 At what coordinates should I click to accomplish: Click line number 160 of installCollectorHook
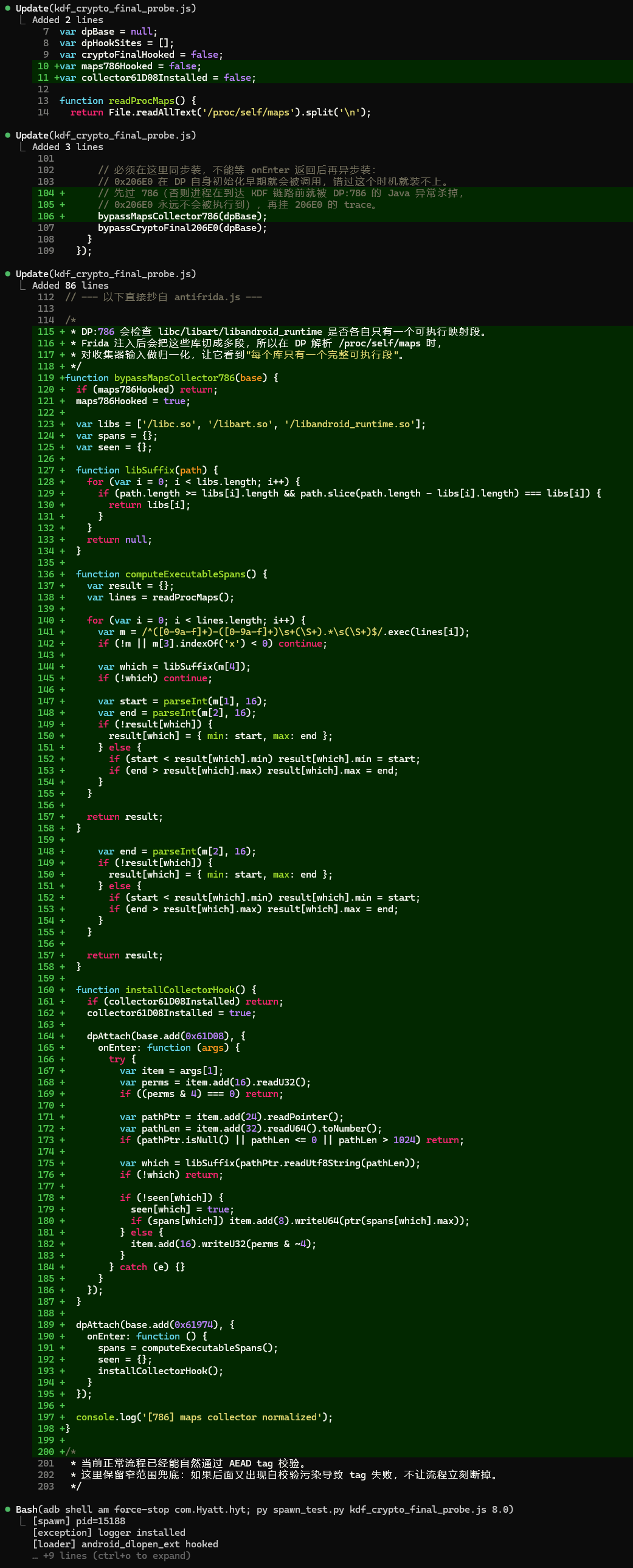pyautogui.click(x=46, y=991)
